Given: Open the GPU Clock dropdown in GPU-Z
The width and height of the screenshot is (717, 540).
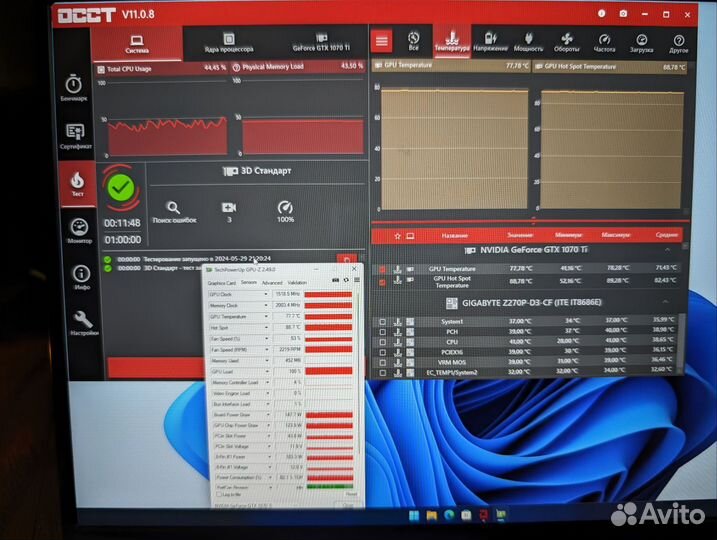Looking at the screenshot, I should tap(267, 295).
